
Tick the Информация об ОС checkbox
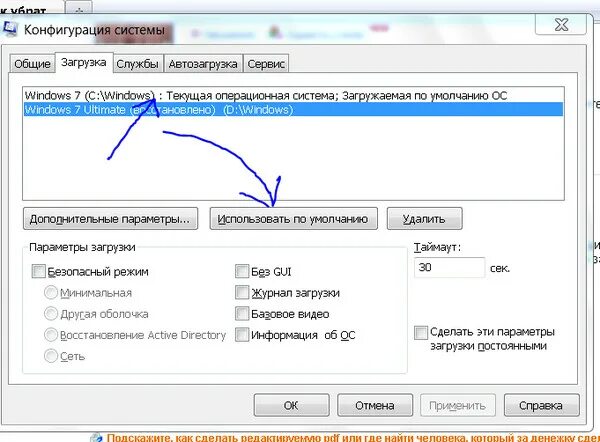coord(242,335)
